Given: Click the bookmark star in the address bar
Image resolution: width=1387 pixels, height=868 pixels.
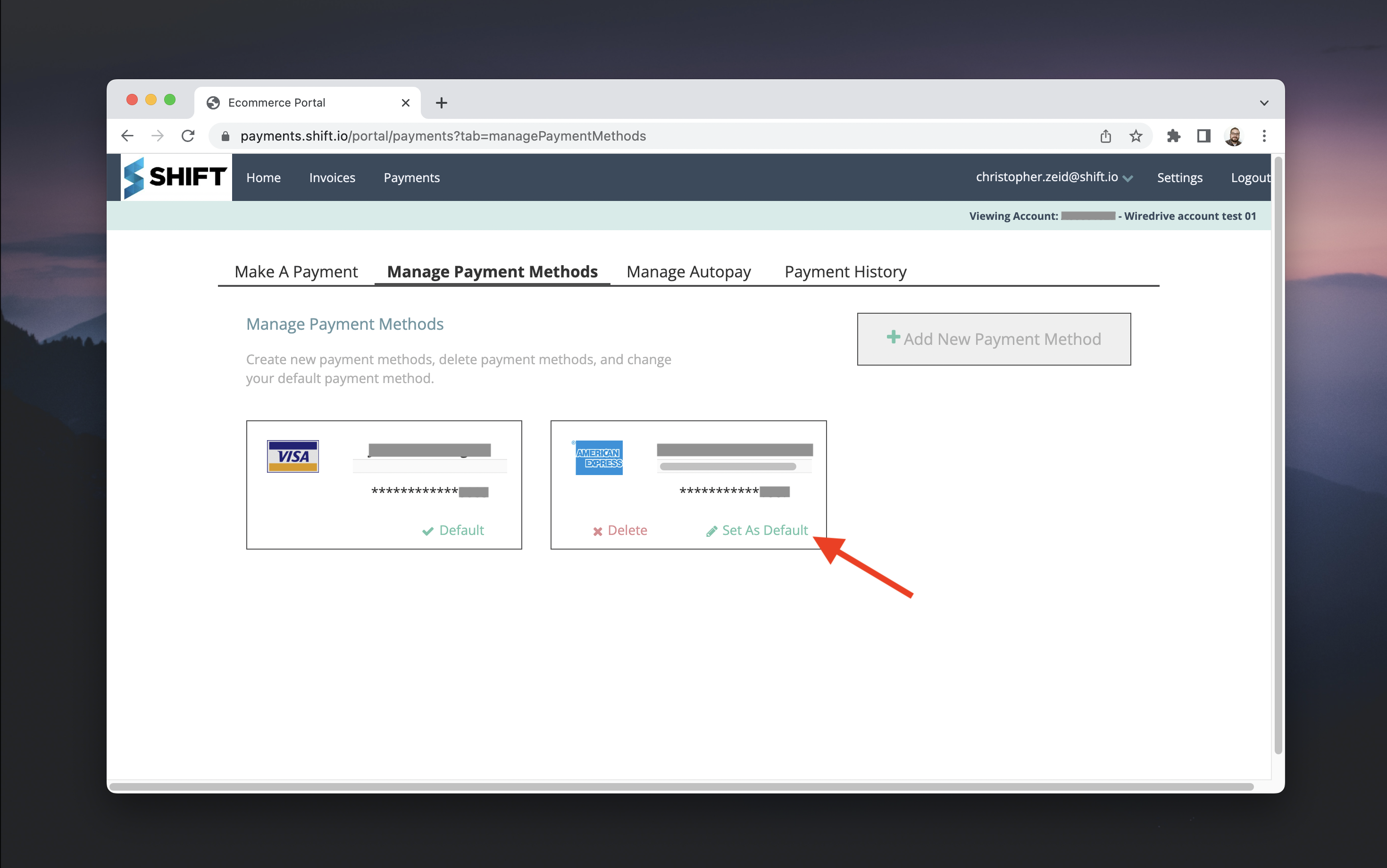Looking at the screenshot, I should [x=1136, y=135].
